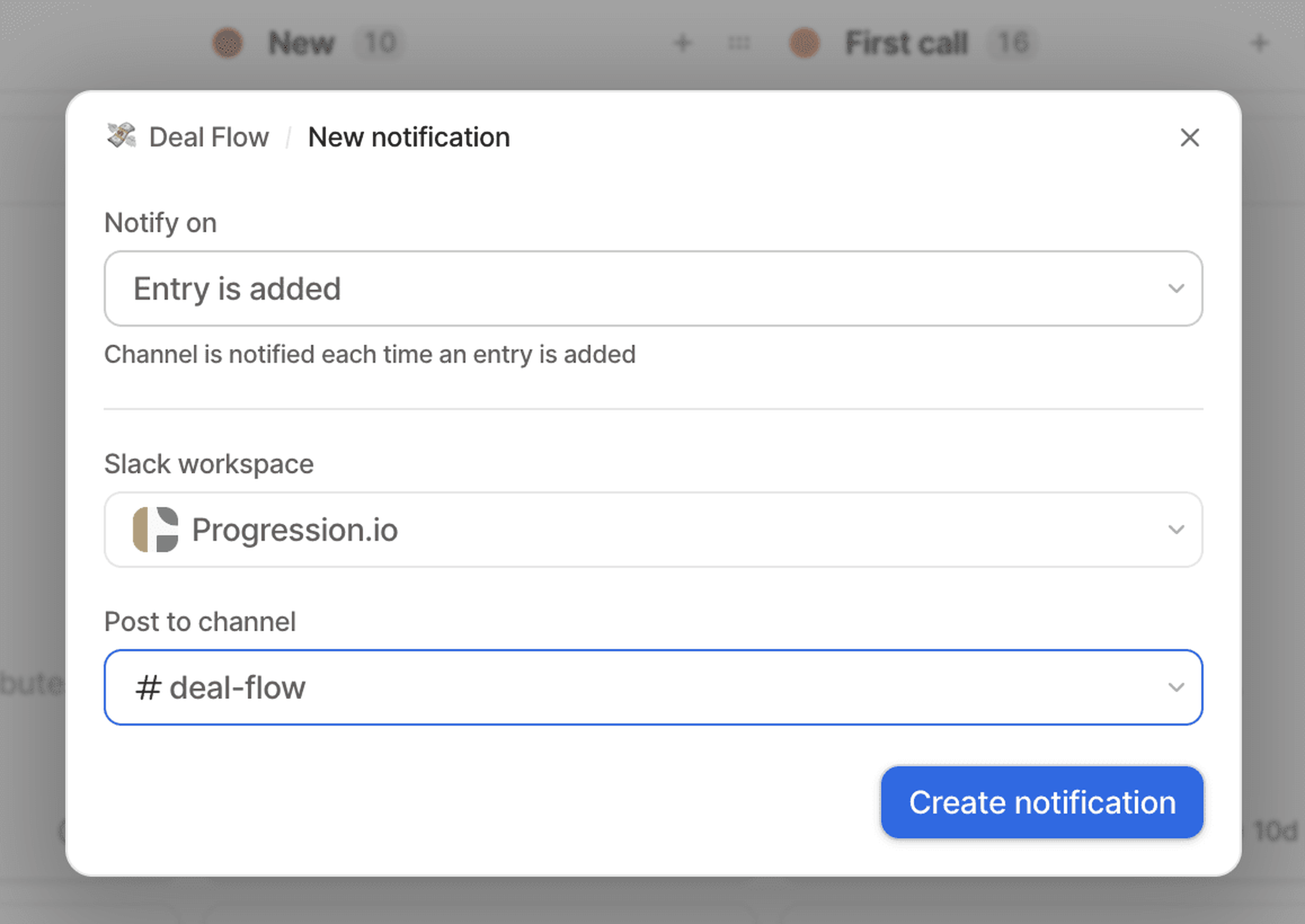Click the Progression.io workspace logo
1305x924 pixels.
pos(155,529)
